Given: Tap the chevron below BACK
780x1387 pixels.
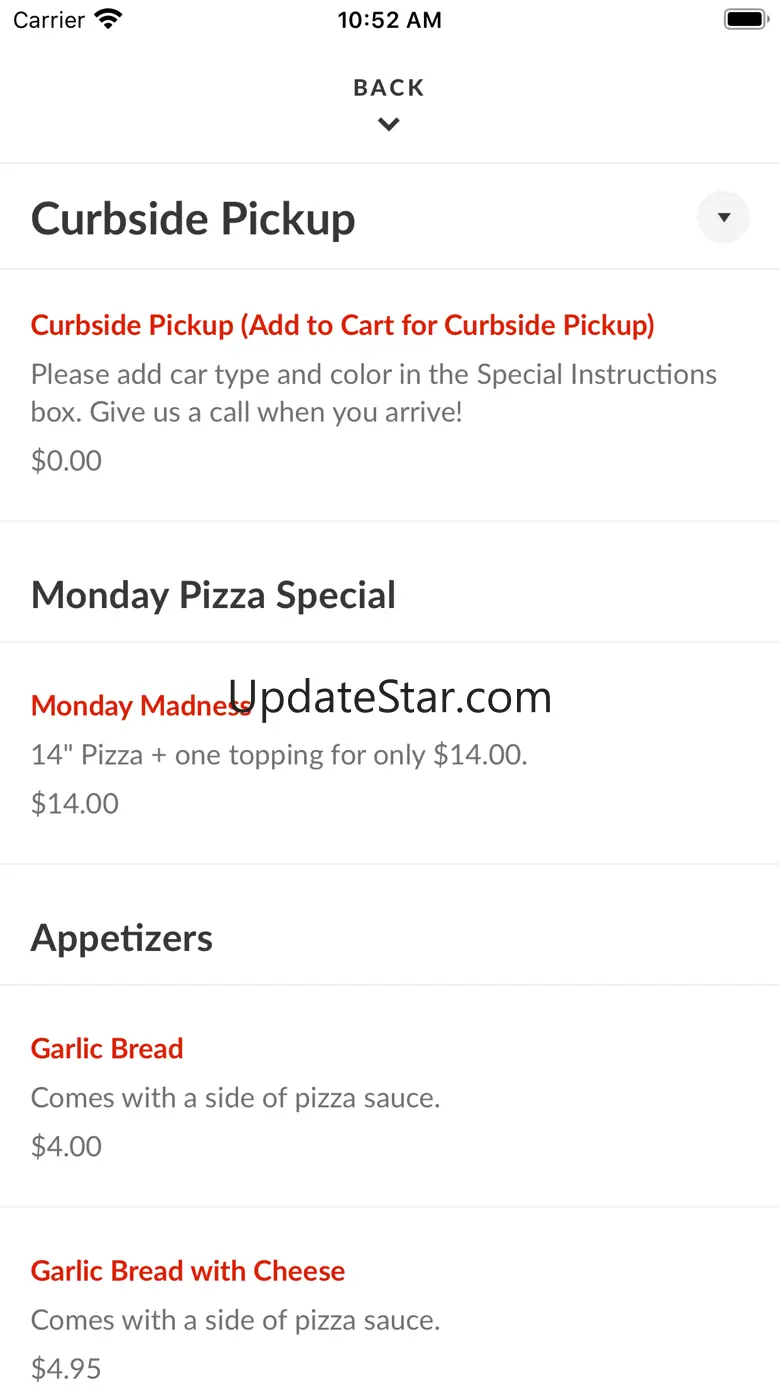Looking at the screenshot, I should click(x=389, y=125).
